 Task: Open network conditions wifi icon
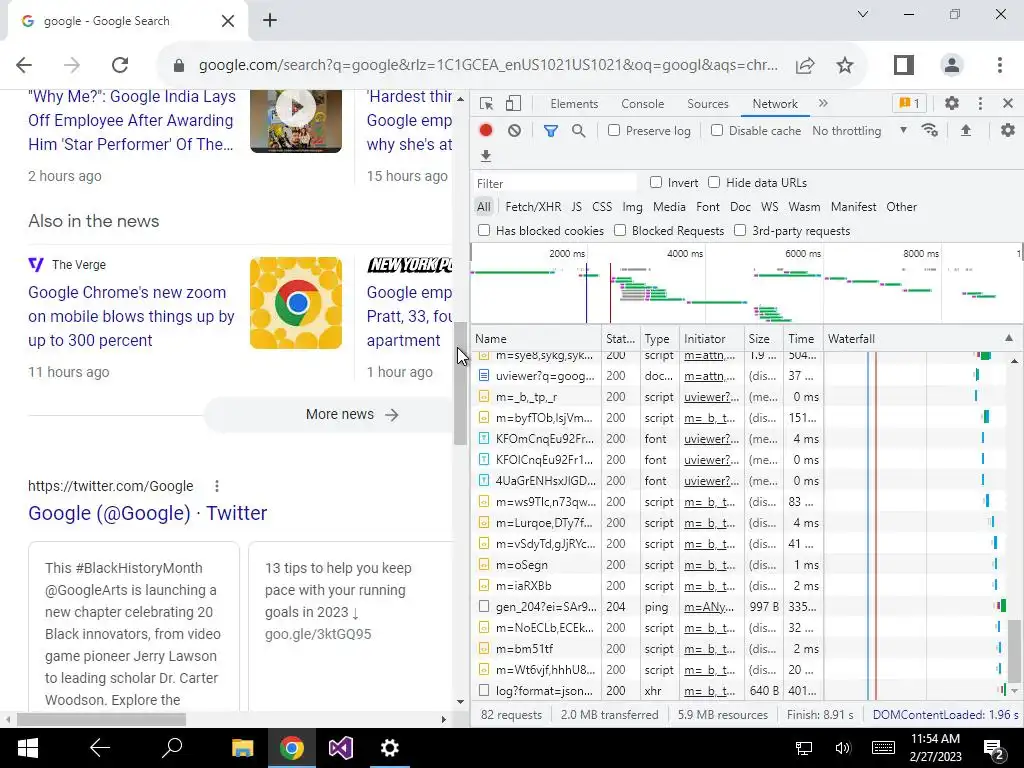coord(930,130)
